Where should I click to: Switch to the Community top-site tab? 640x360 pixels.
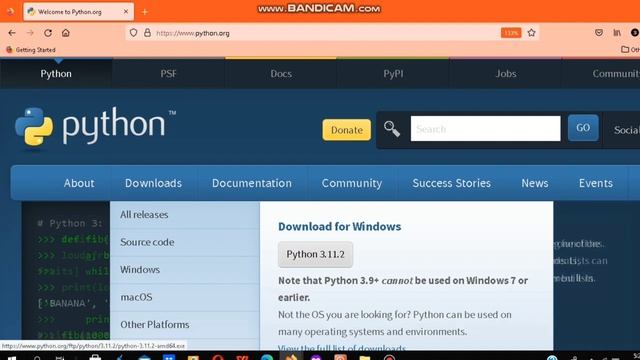pos(601,74)
